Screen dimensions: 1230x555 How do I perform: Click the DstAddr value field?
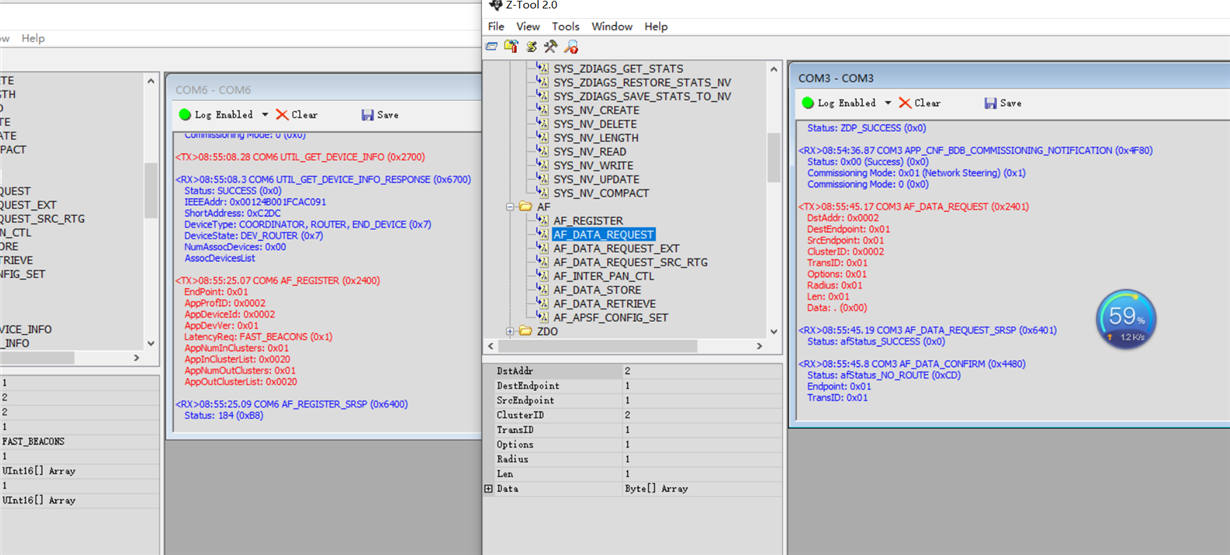point(701,371)
